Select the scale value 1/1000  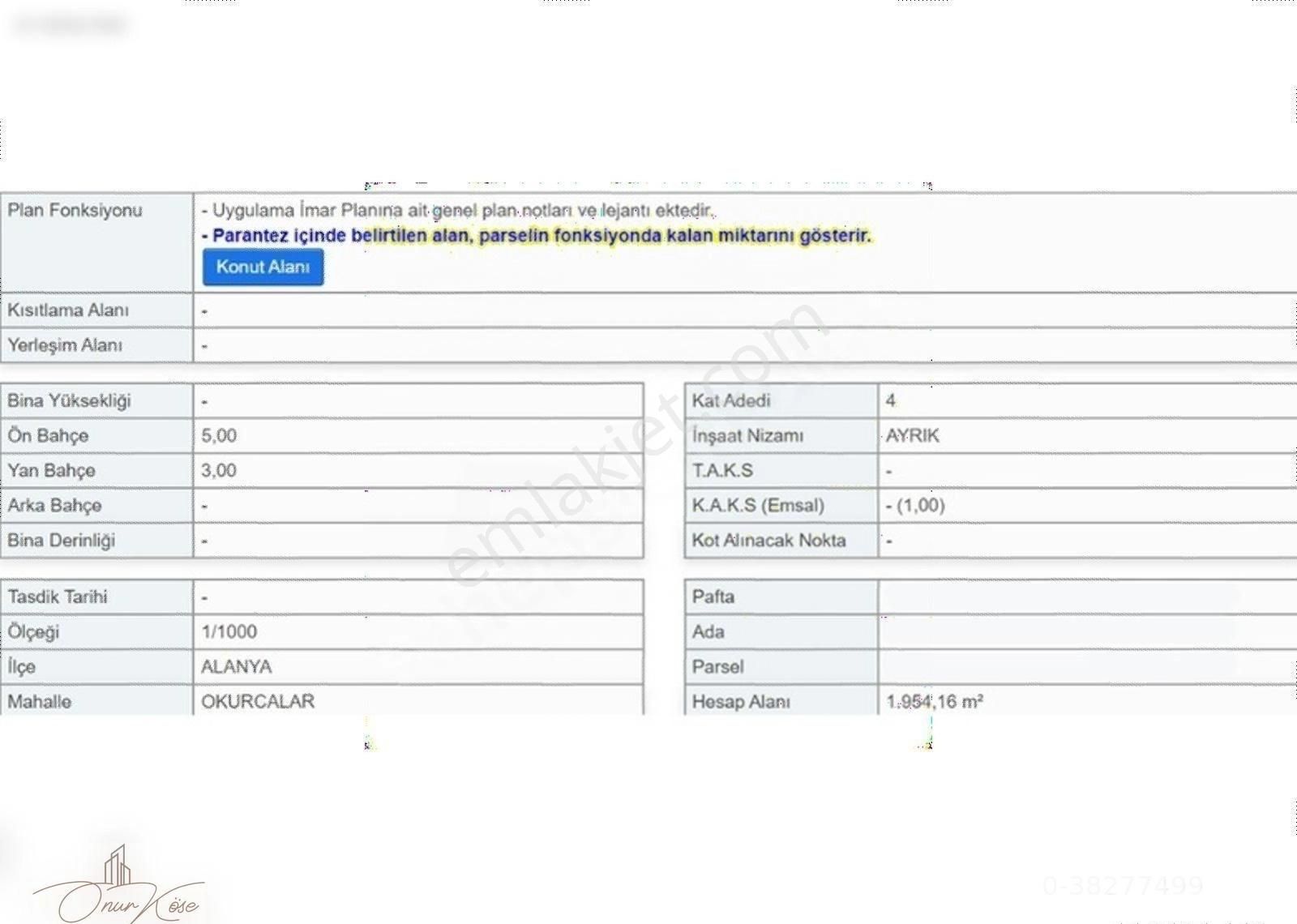[x=229, y=632]
